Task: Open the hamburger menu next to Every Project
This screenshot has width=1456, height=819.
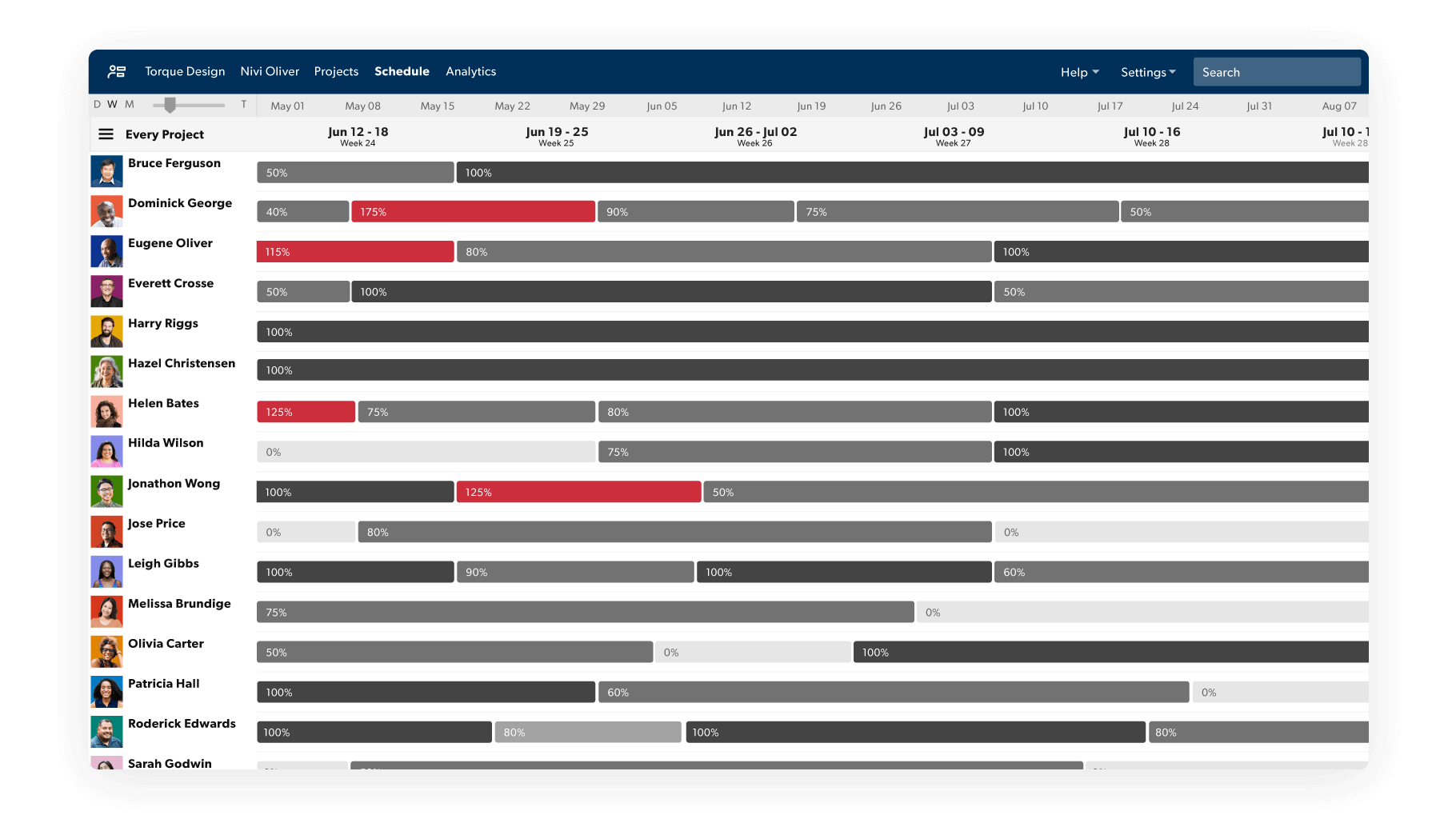Action: pos(106,134)
